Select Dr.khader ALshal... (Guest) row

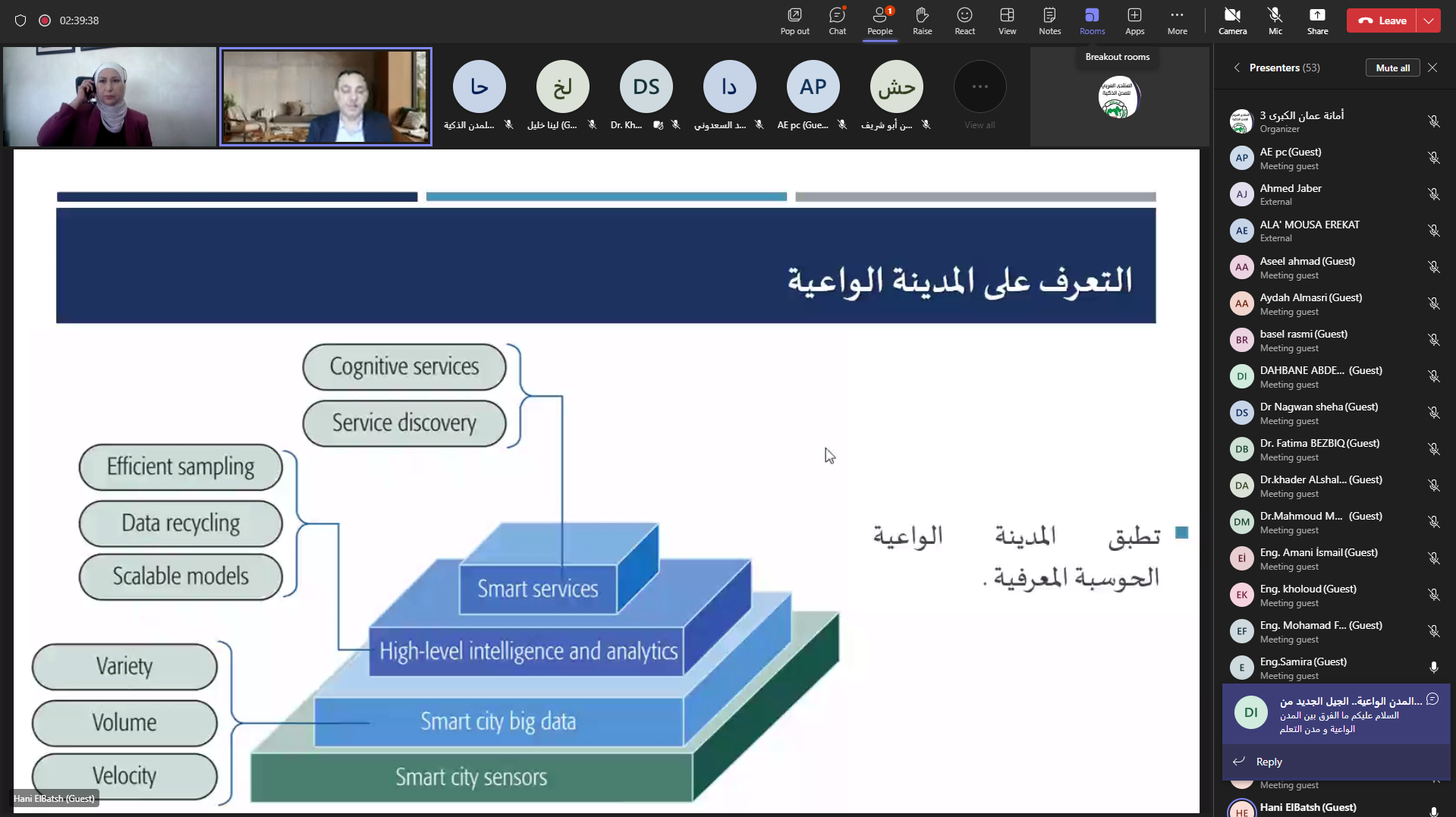click(1335, 485)
